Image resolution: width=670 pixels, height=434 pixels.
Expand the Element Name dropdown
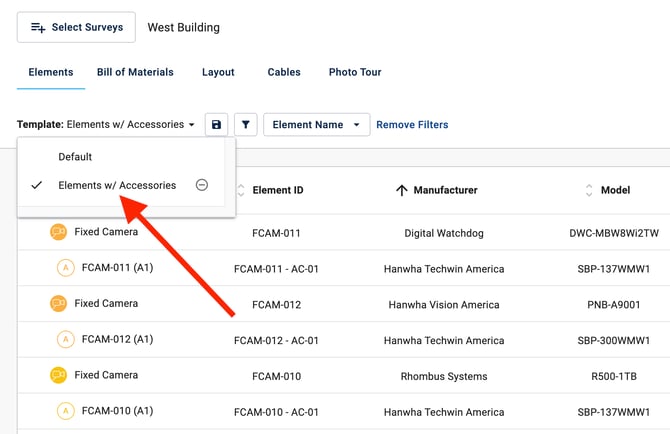316,125
